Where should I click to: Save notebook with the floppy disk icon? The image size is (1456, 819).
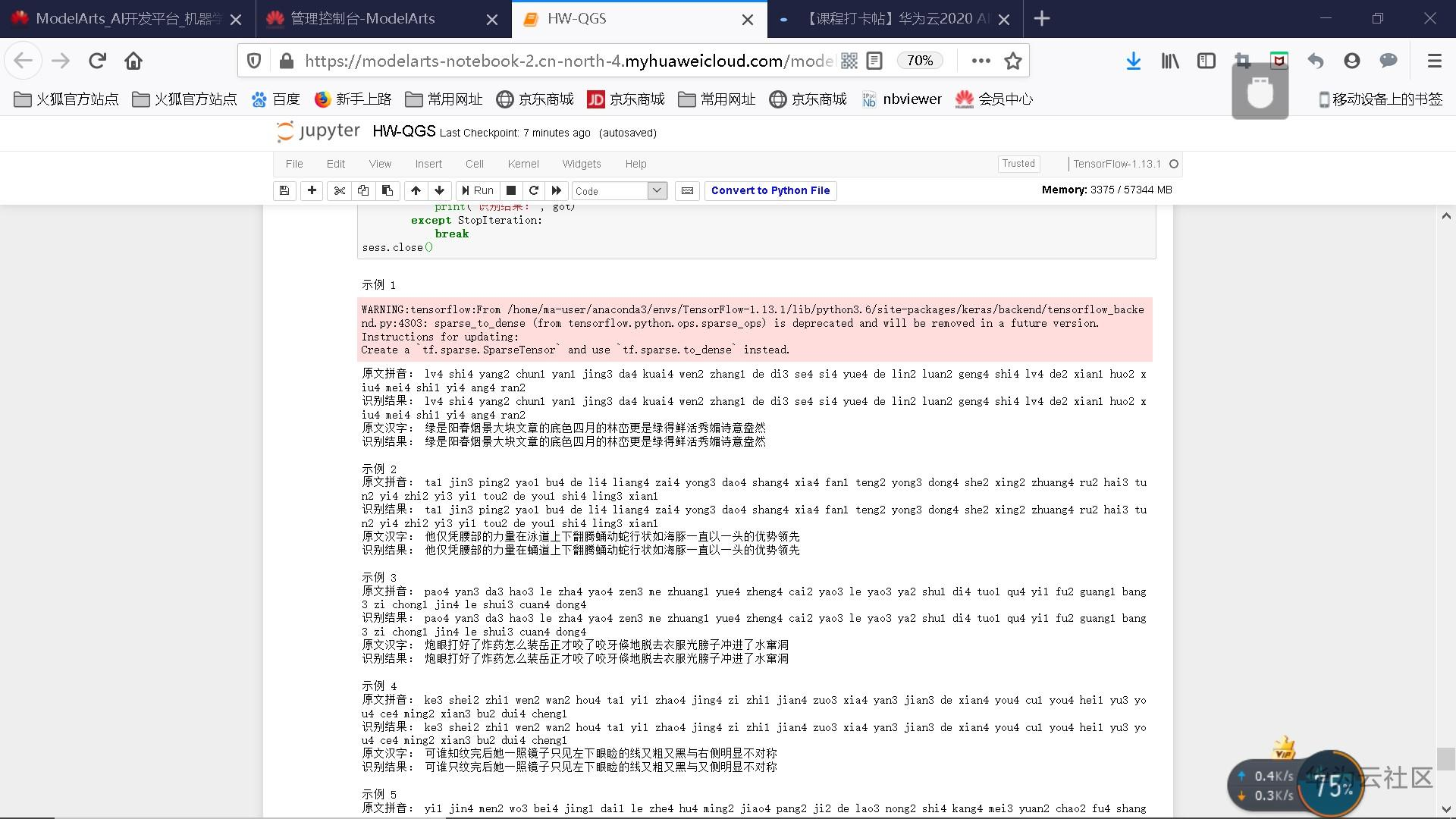click(284, 190)
